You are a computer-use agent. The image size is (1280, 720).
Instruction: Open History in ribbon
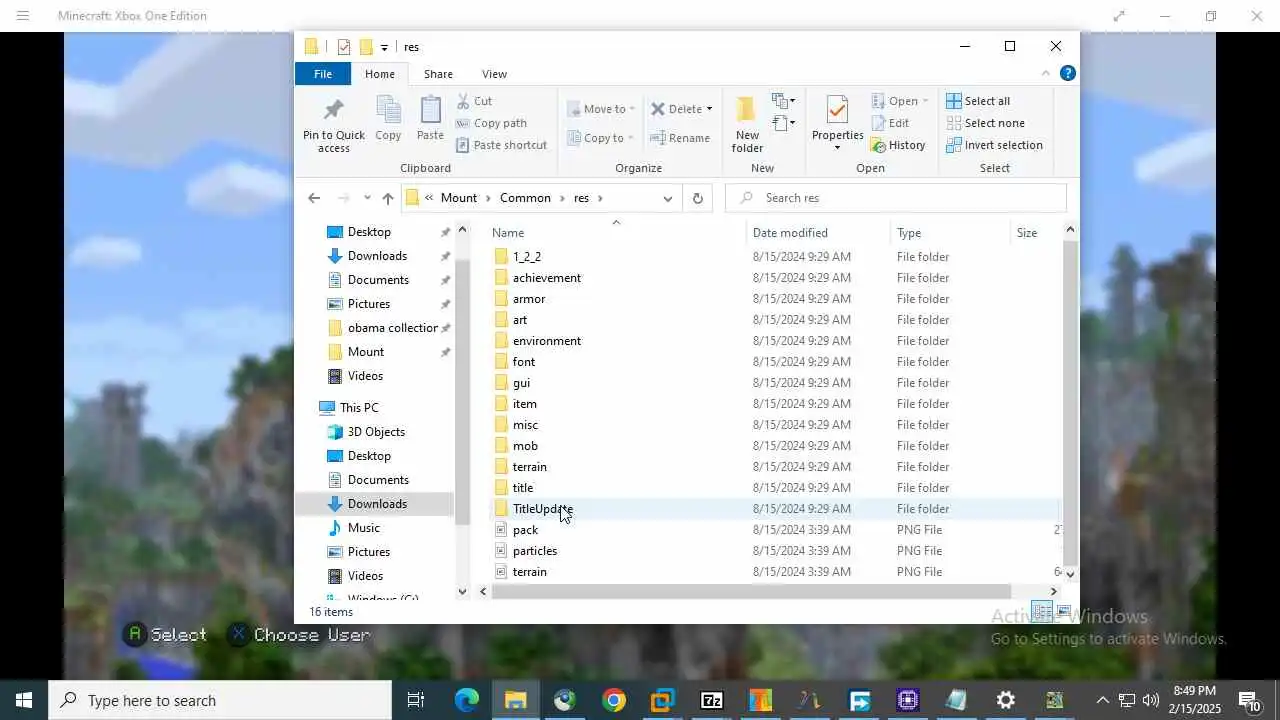pyautogui.click(x=898, y=145)
